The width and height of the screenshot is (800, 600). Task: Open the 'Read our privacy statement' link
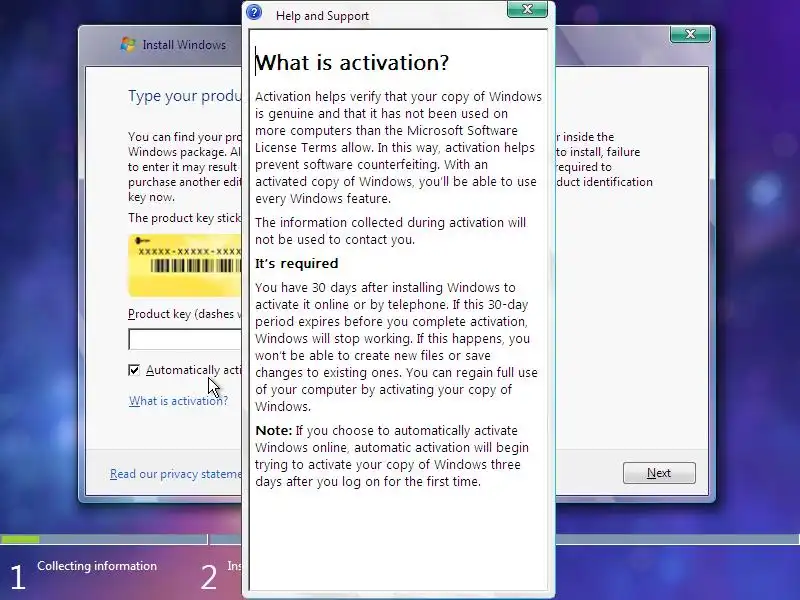(x=176, y=474)
